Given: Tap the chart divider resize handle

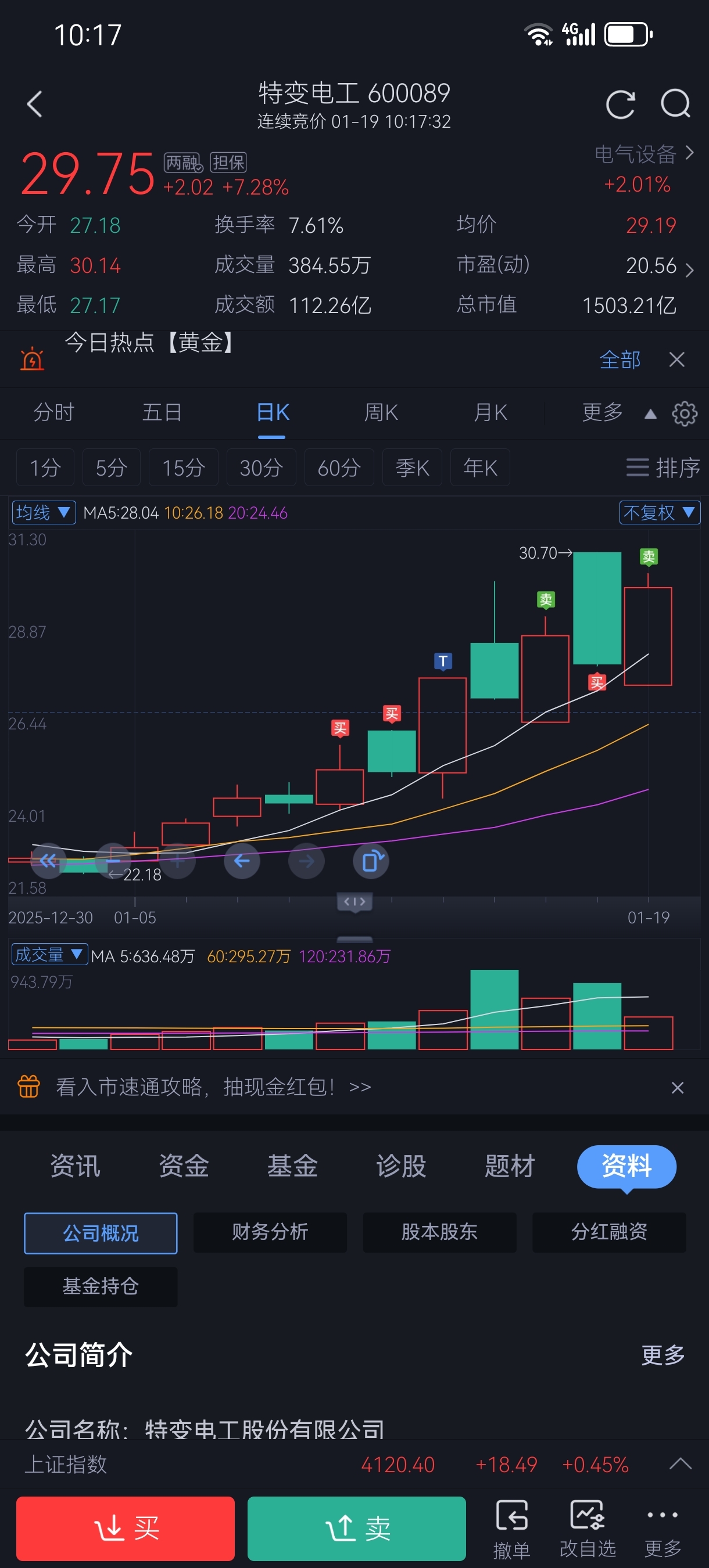Looking at the screenshot, I should click(355, 901).
